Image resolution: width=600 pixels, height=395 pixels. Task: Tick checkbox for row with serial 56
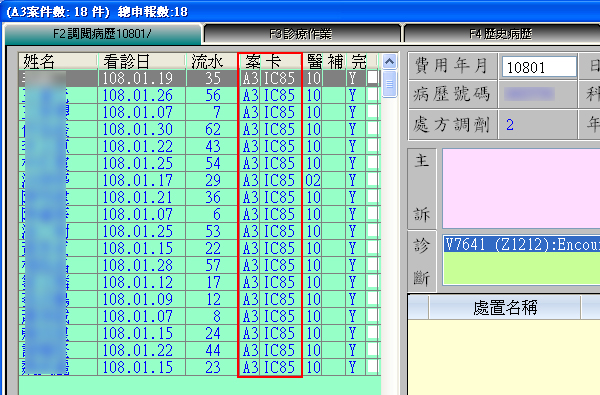372,95
